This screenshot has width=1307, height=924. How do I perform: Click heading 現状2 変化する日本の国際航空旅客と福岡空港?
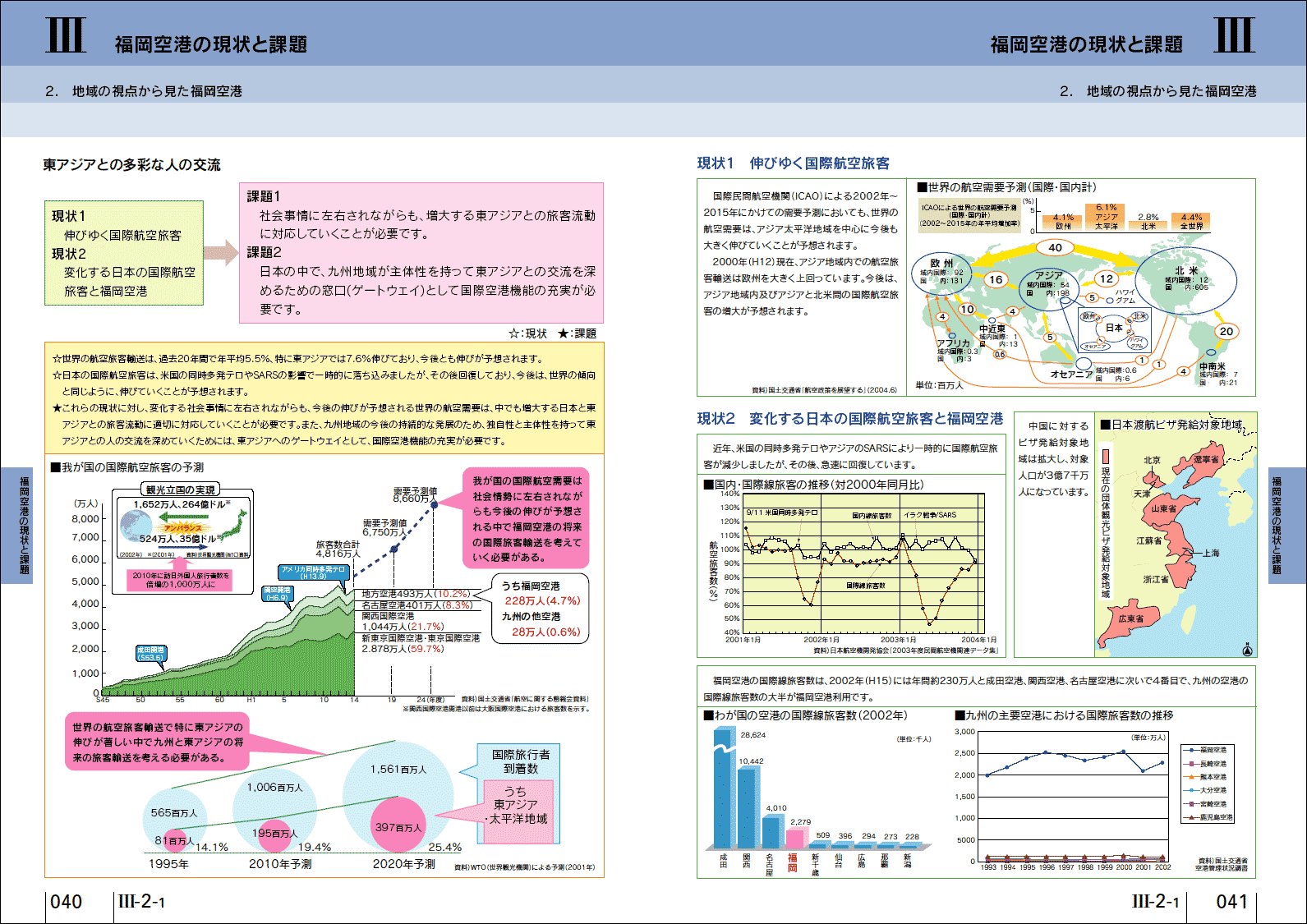[x=850, y=419]
